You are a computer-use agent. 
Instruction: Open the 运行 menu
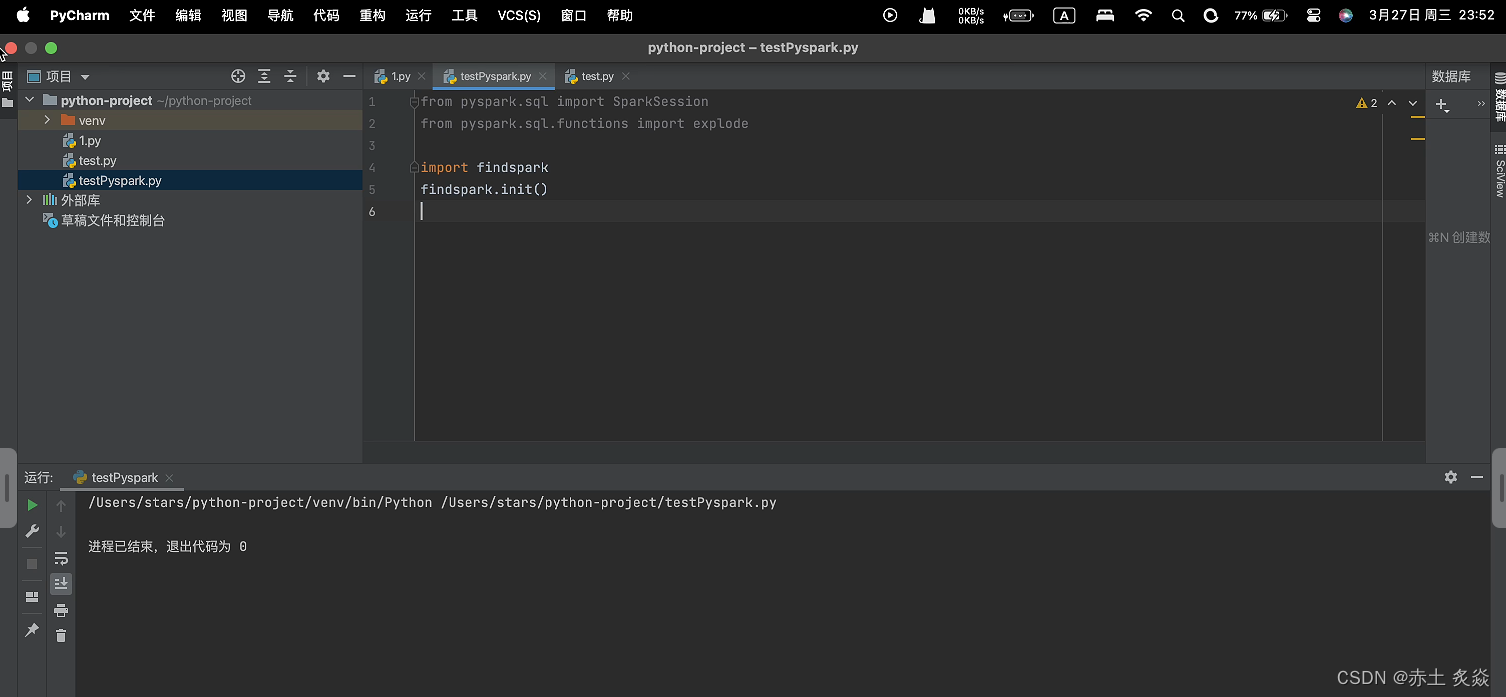pyautogui.click(x=418, y=15)
